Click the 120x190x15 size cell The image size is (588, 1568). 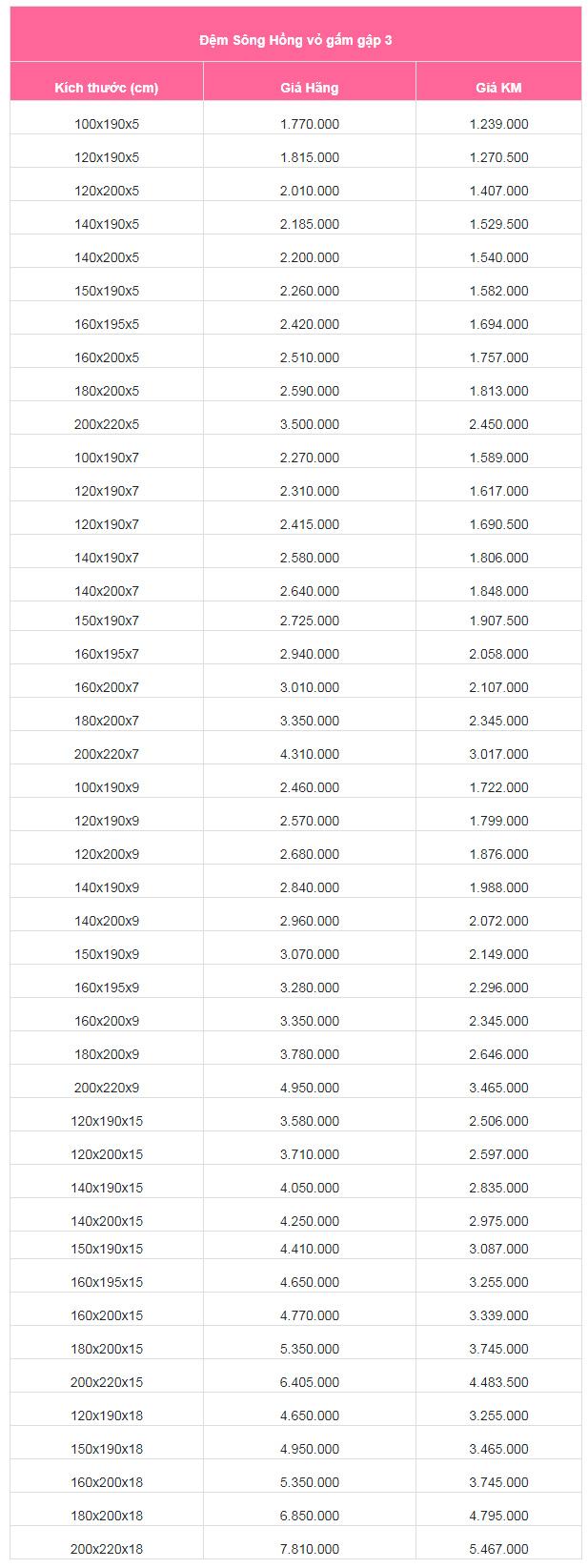pos(107,1121)
